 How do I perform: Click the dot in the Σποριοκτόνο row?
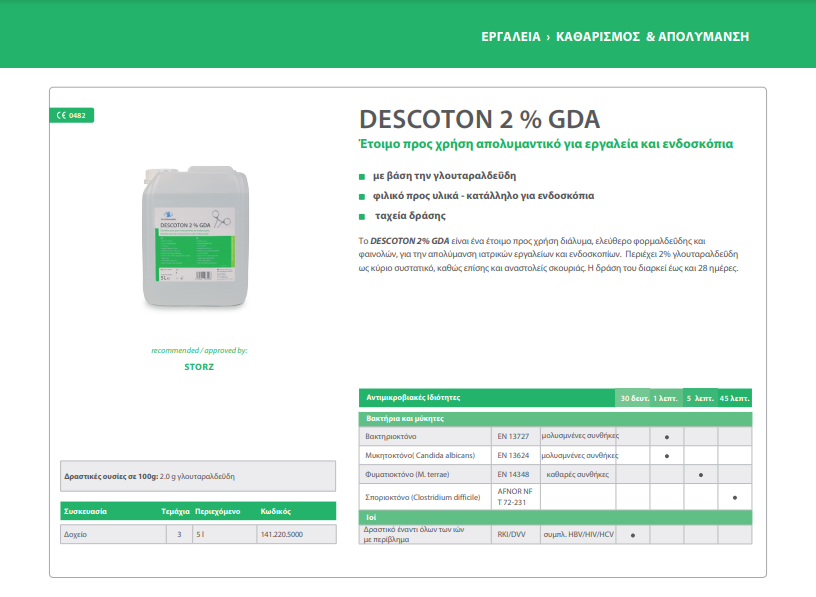pyautogui.click(x=735, y=497)
